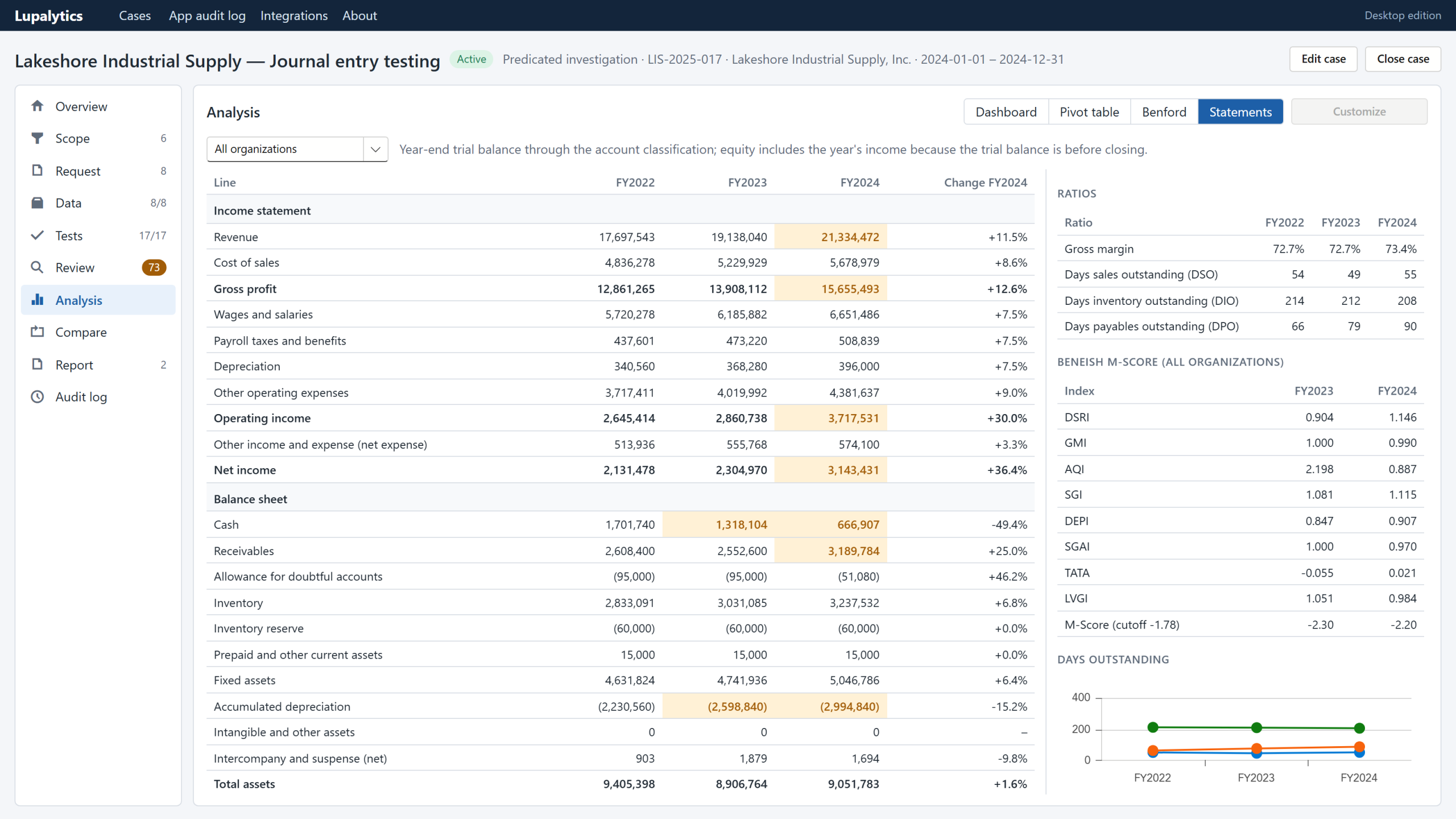The width and height of the screenshot is (1456, 819).
Task: Click the Overview home icon
Action: pos(38,106)
